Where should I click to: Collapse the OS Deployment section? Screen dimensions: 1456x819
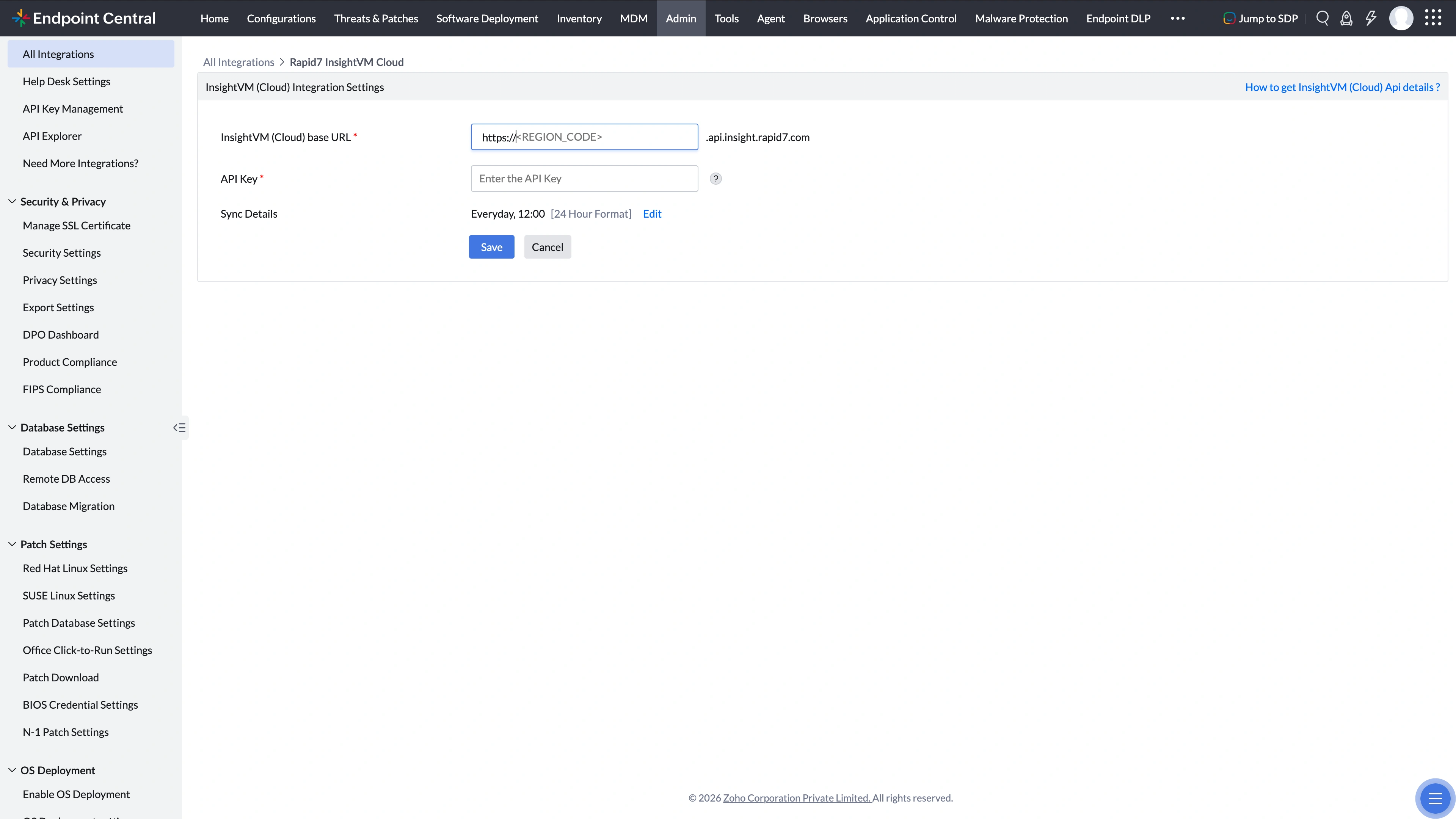tap(12, 770)
